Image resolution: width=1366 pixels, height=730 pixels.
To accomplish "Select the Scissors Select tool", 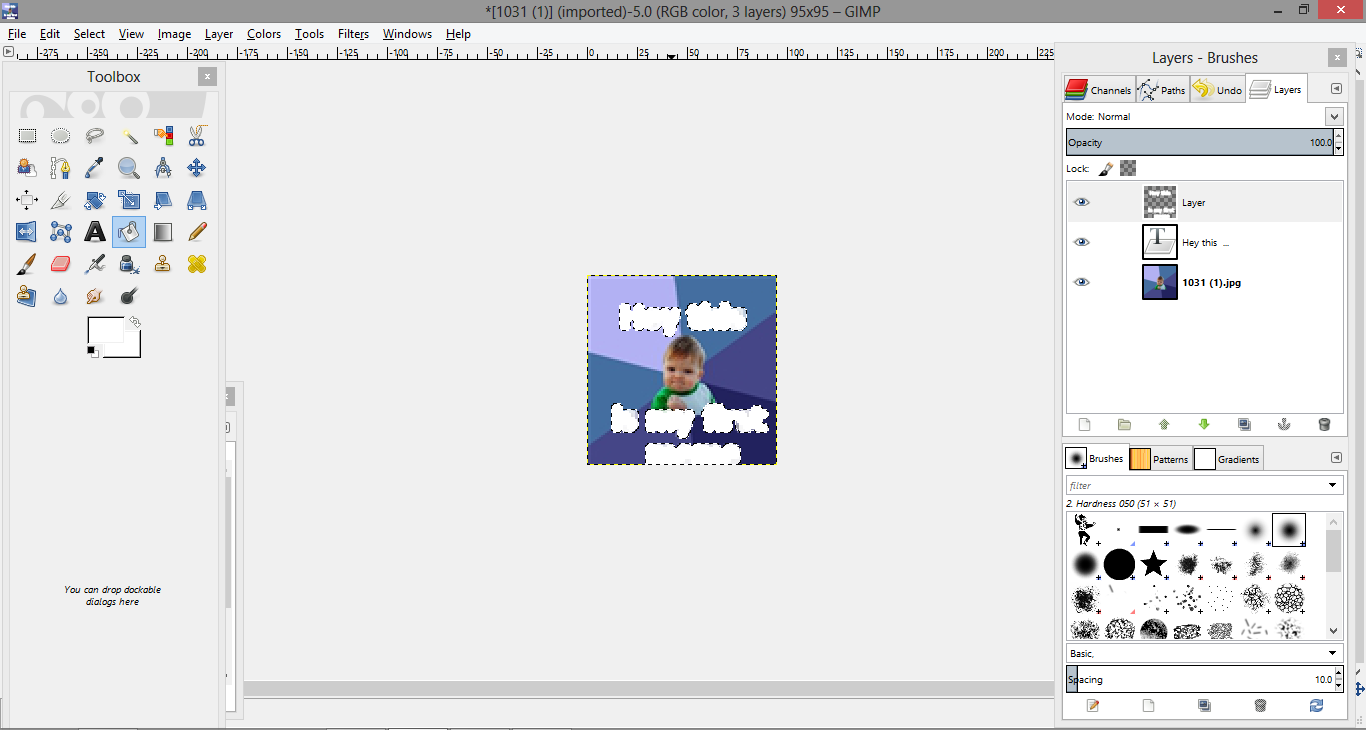I will (197, 136).
